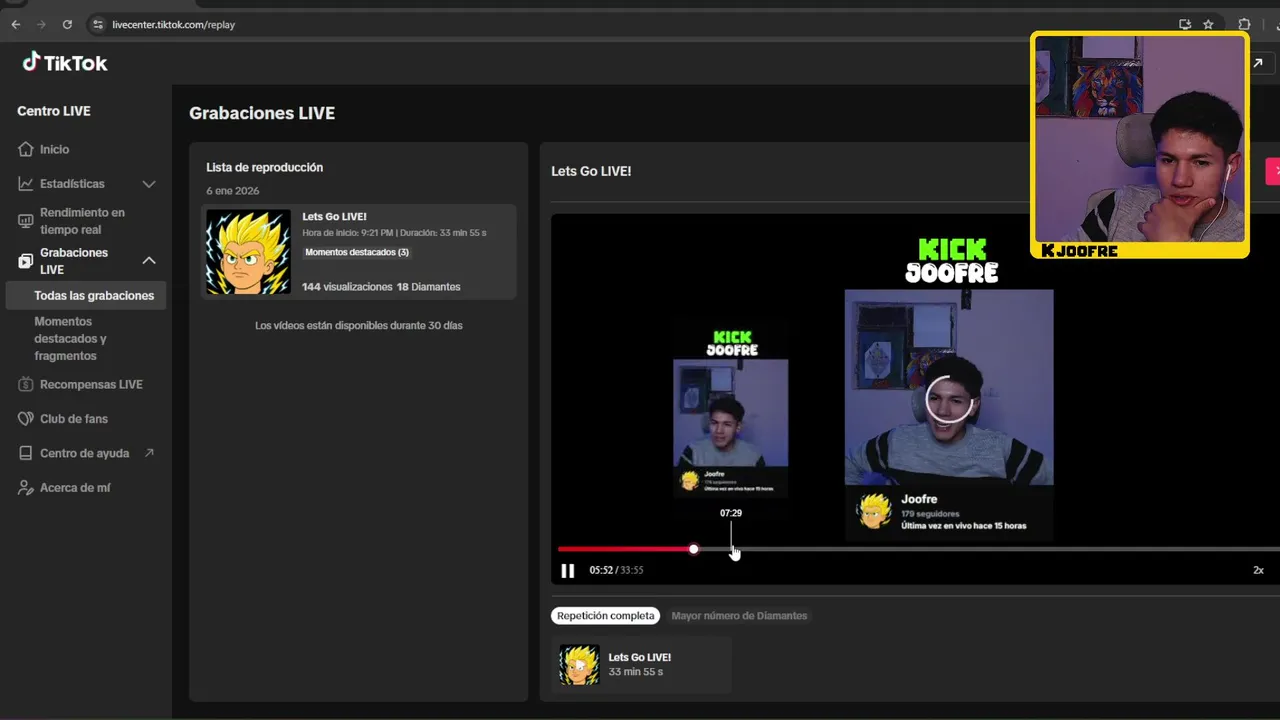Seek video at 07:29 marker on timeline
The image size is (1280, 720).
(x=731, y=549)
